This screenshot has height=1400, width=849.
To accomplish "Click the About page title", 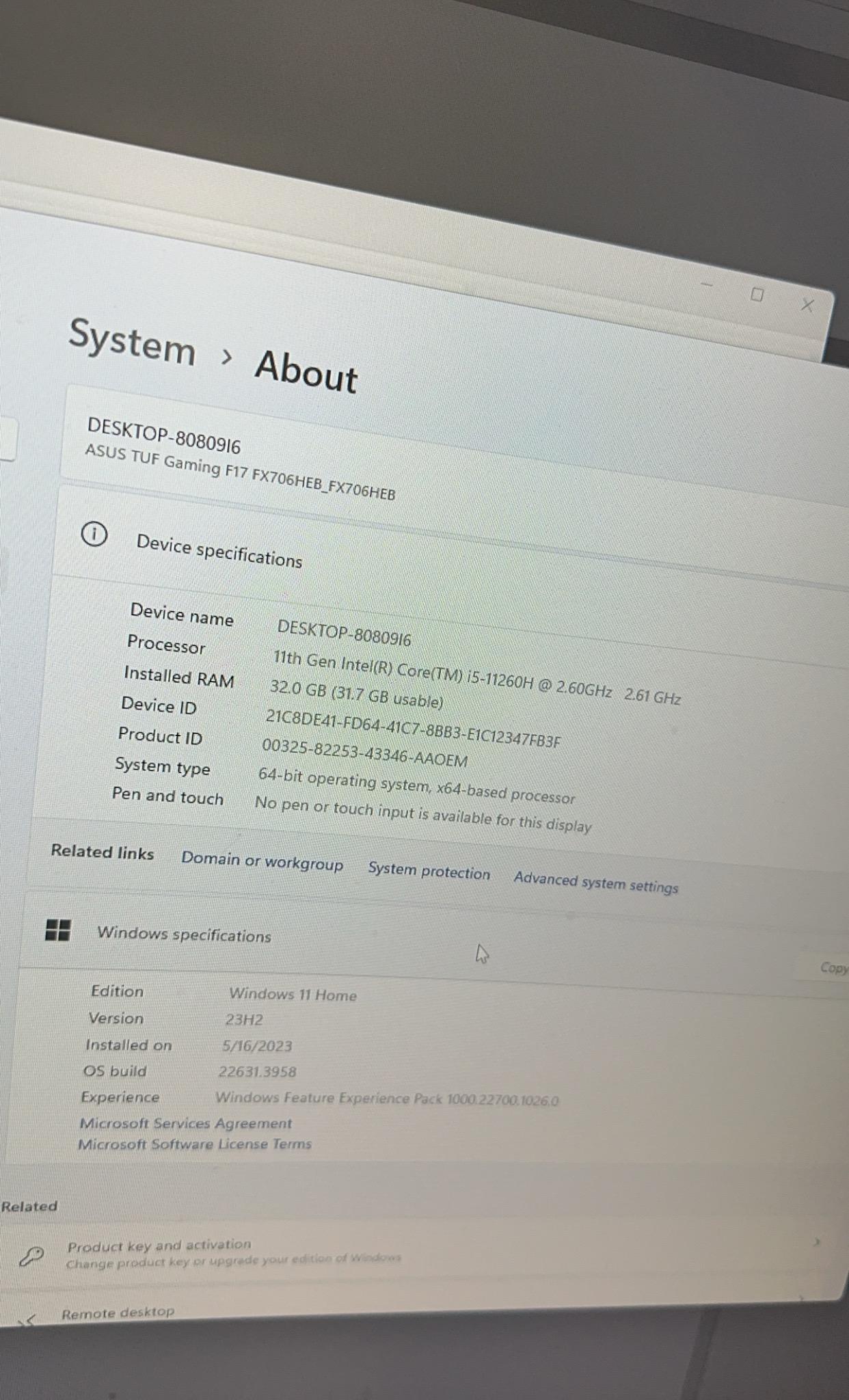I will click(306, 372).
